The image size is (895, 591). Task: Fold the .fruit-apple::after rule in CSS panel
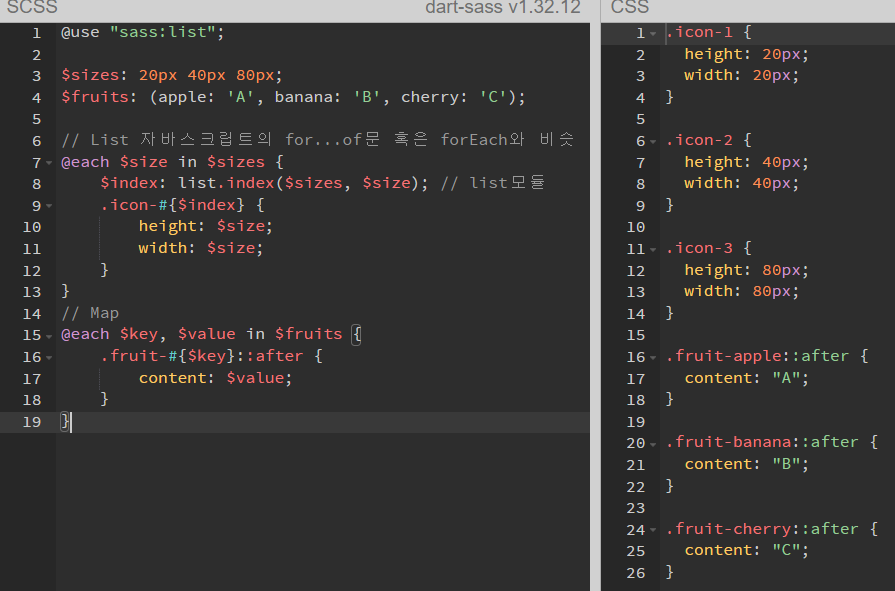[653, 357]
